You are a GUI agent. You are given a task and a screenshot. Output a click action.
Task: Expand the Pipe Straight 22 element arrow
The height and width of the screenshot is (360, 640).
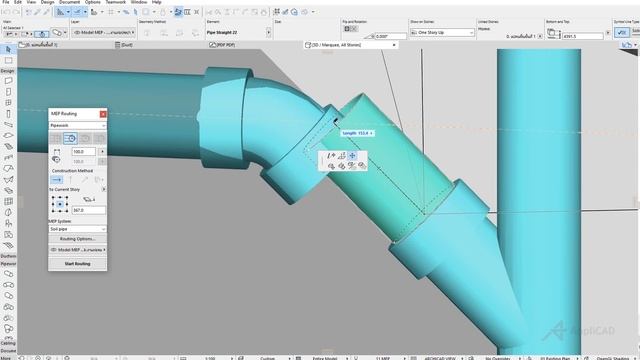click(269, 32)
